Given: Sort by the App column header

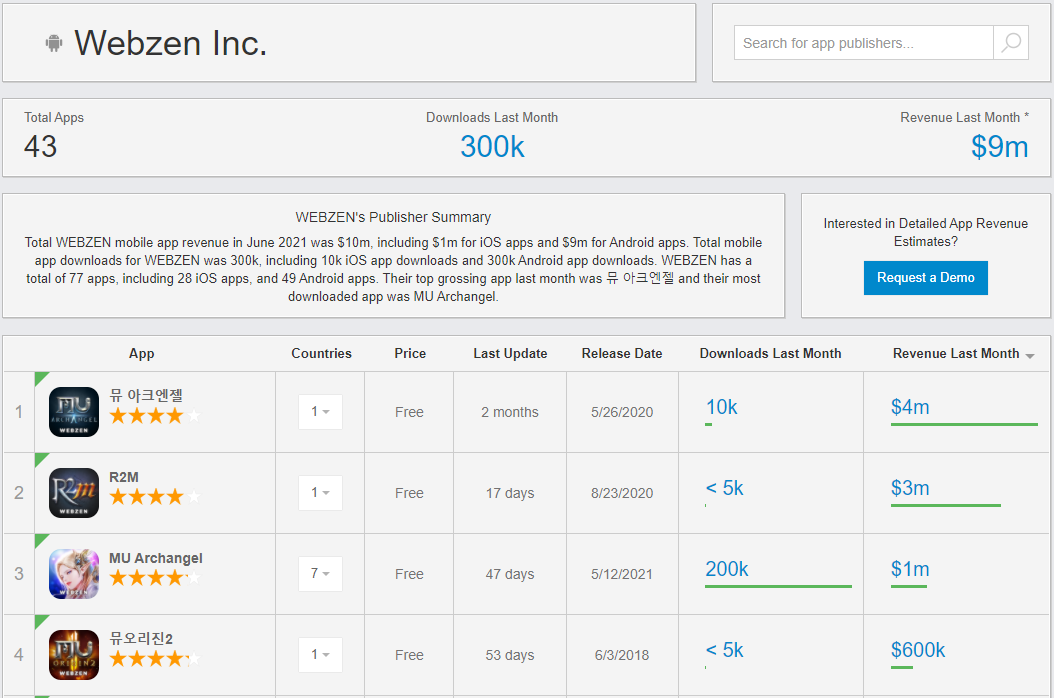Looking at the screenshot, I should (142, 354).
